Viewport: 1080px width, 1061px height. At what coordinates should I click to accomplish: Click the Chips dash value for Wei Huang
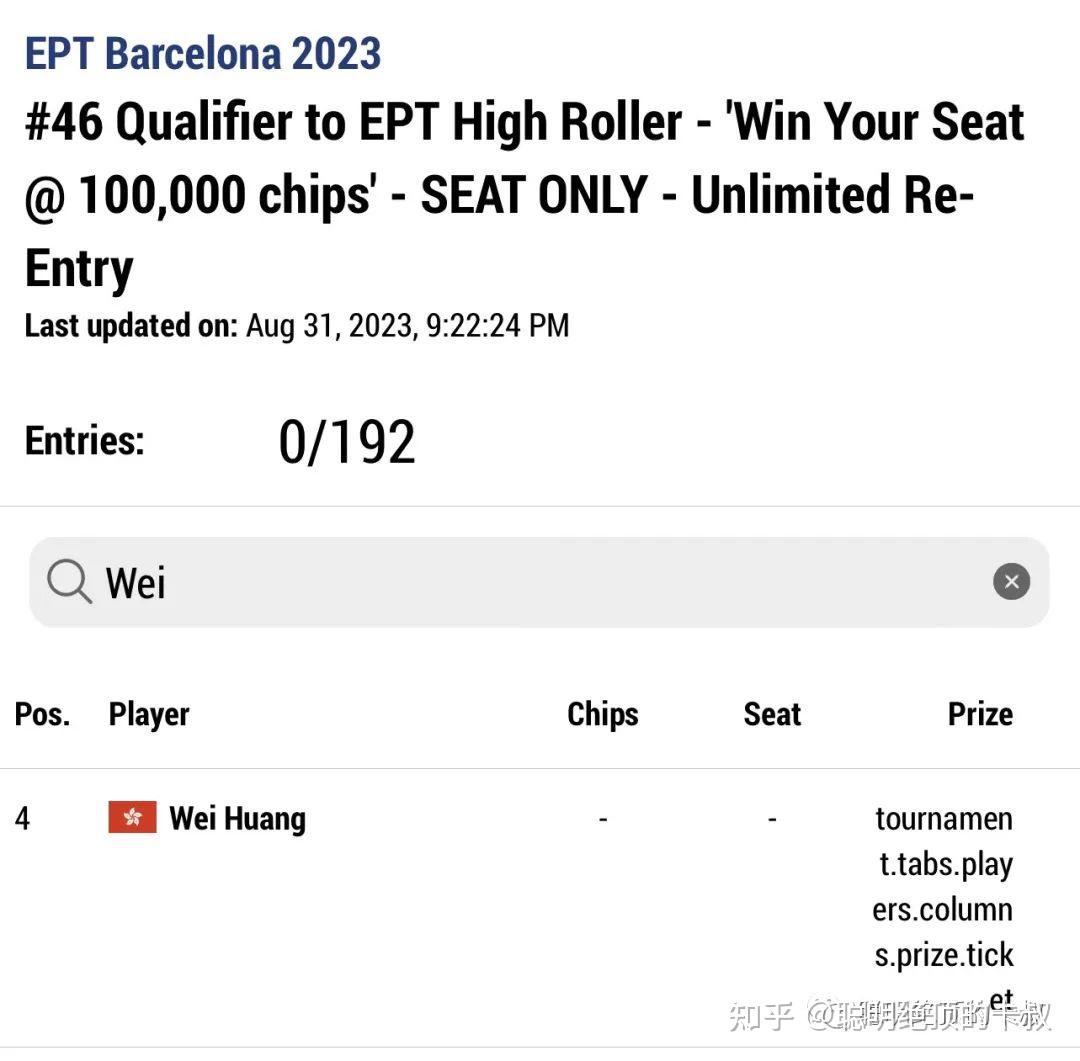[602, 818]
